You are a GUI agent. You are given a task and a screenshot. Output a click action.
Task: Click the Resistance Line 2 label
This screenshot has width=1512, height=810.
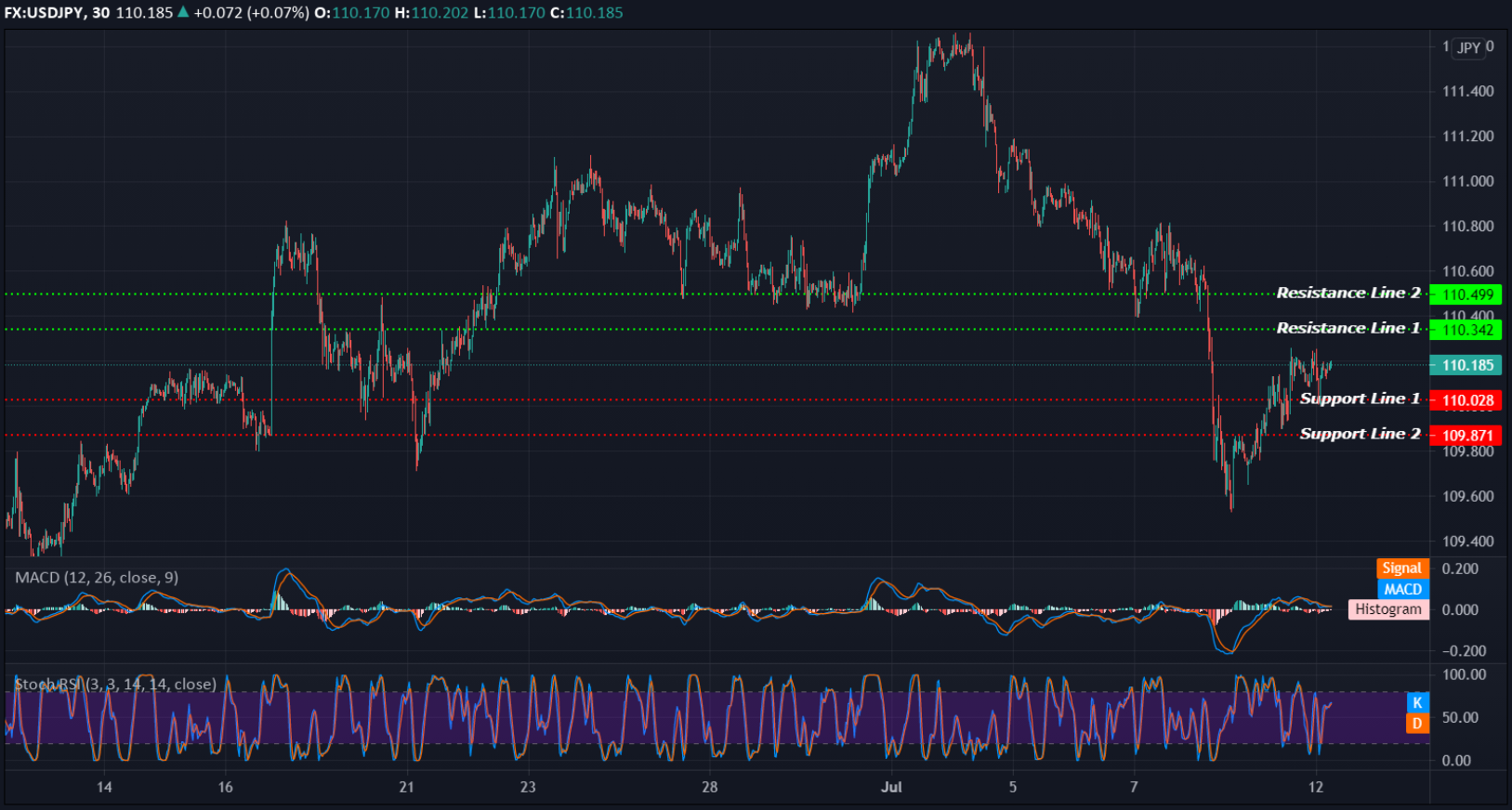click(1348, 293)
